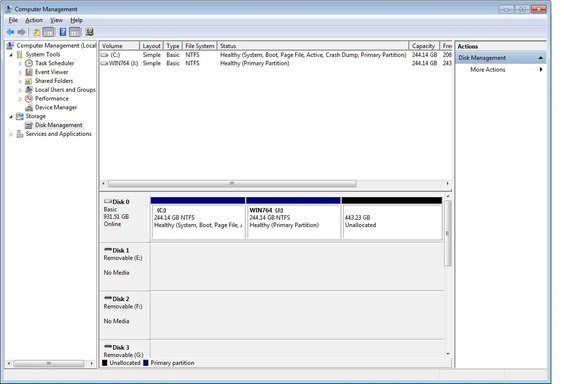Open the Help toolbar icon
Viewport: 564px width, 384px height.
pyautogui.click(x=63, y=32)
